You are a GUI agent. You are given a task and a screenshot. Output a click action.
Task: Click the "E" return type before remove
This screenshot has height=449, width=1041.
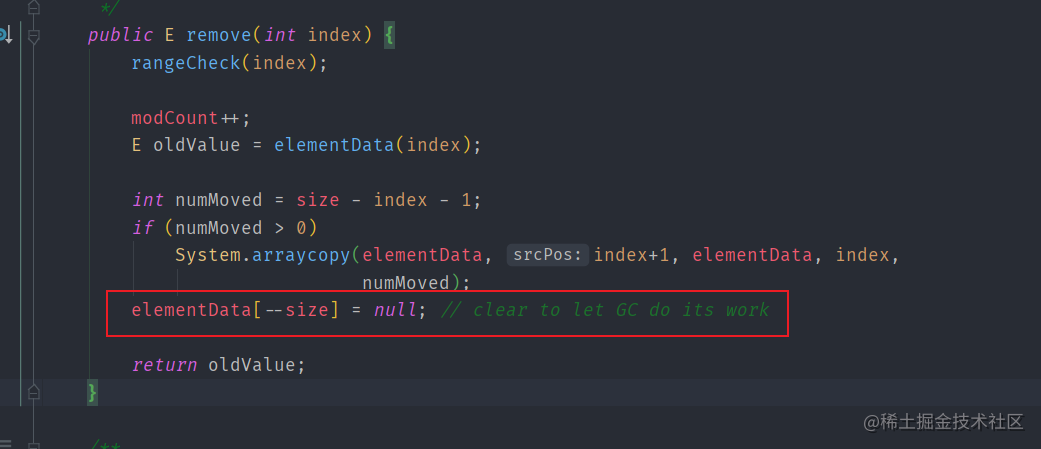pyautogui.click(x=169, y=35)
